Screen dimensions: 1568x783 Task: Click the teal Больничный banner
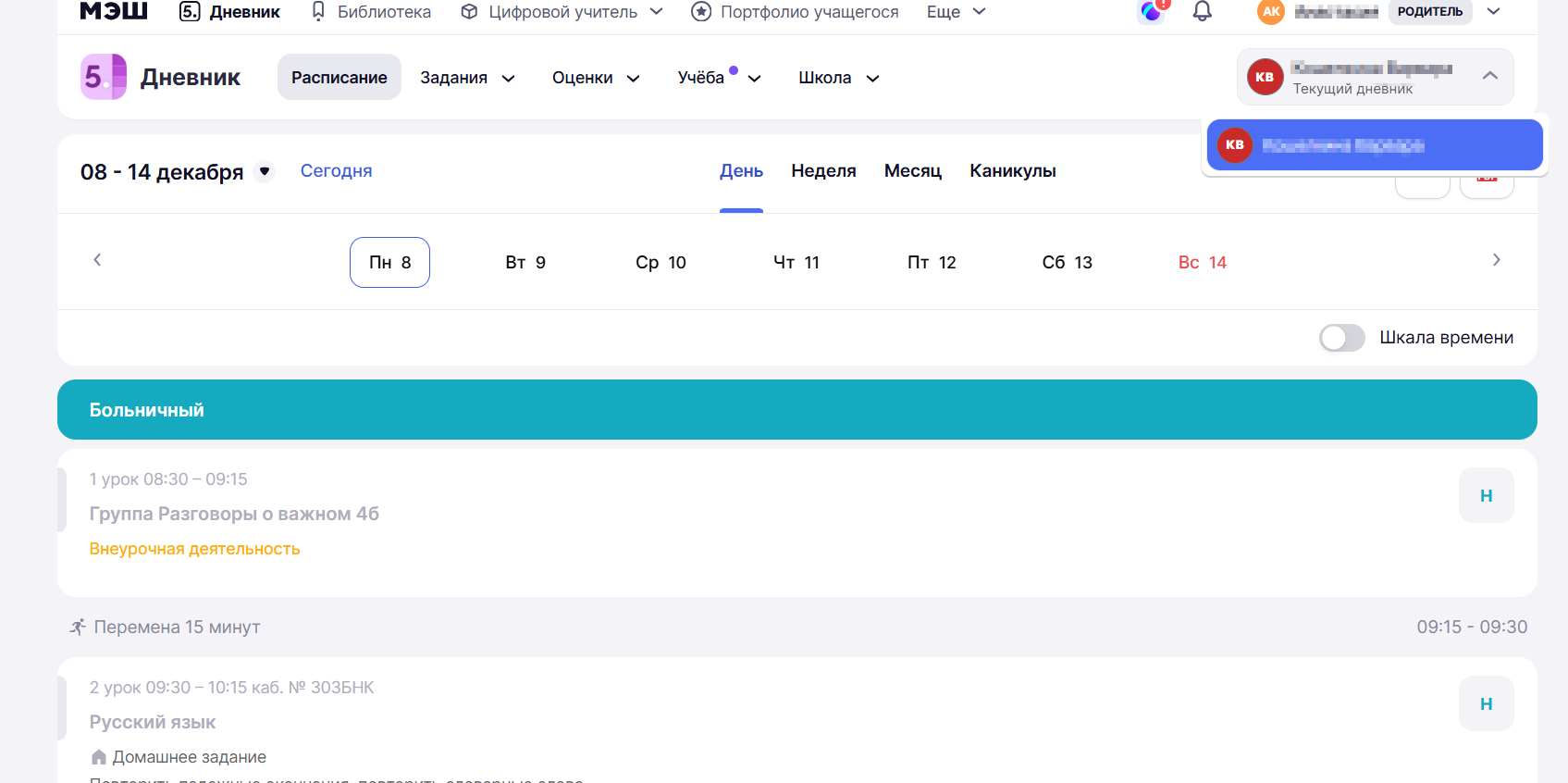797,409
